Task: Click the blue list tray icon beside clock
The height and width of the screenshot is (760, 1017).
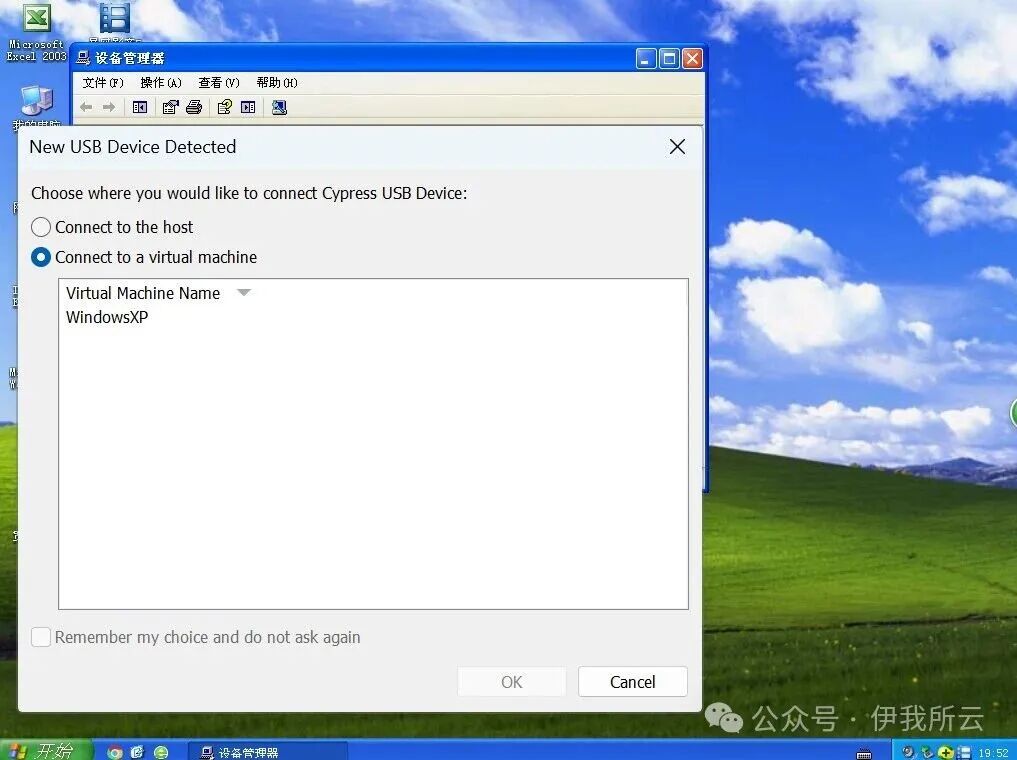Action: [964, 752]
